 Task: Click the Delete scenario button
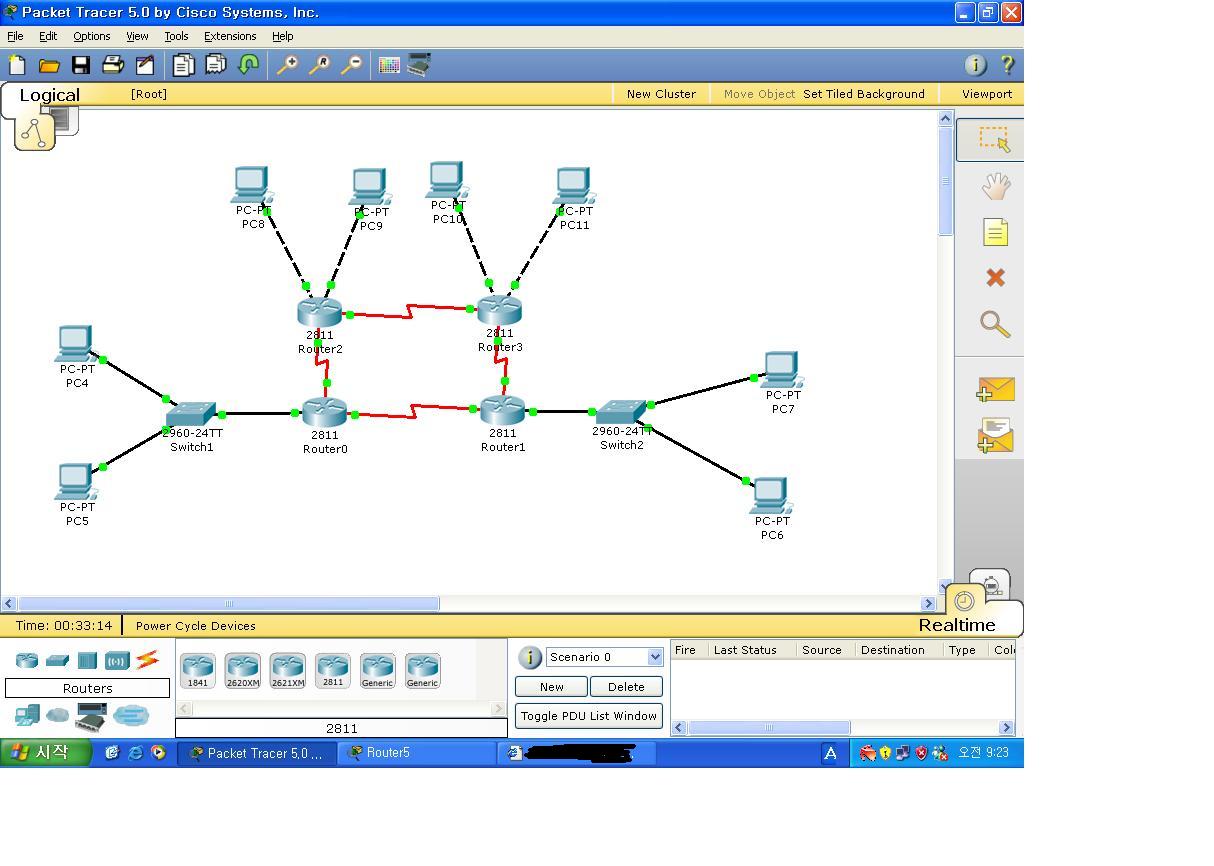click(626, 687)
